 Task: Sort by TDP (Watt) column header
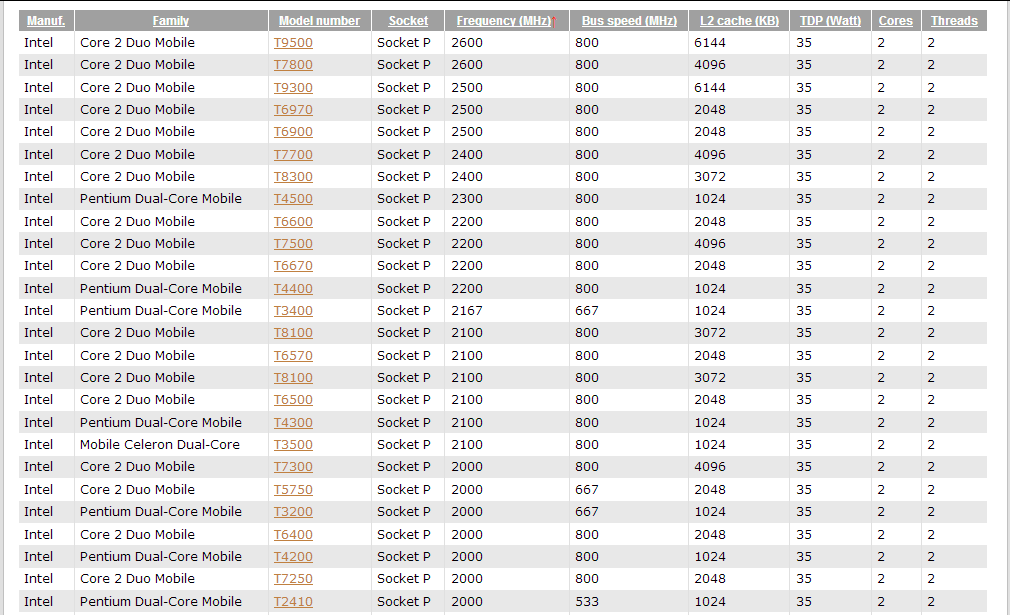pos(830,21)
